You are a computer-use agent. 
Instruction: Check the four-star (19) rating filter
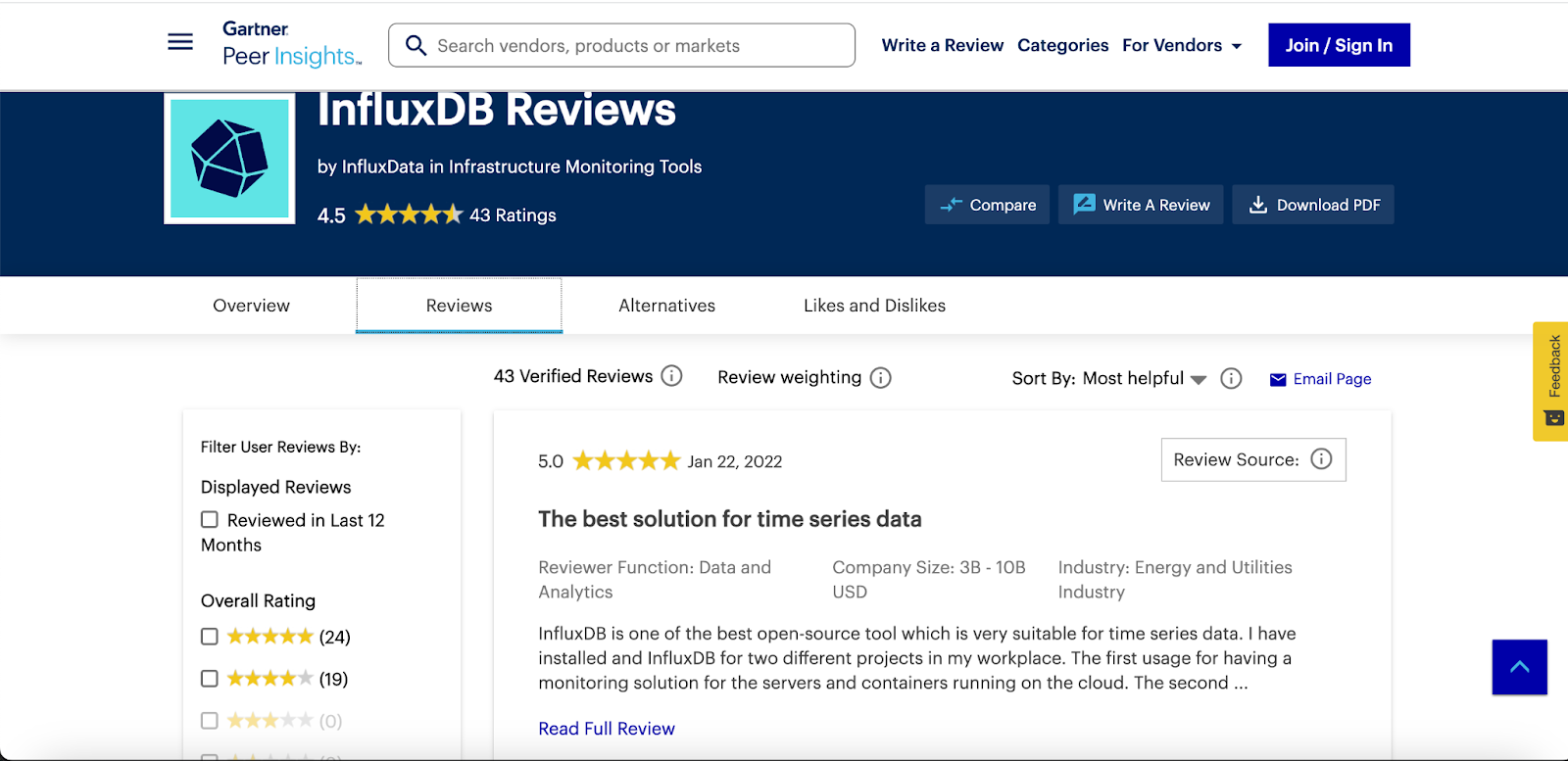tap(210, 679)
